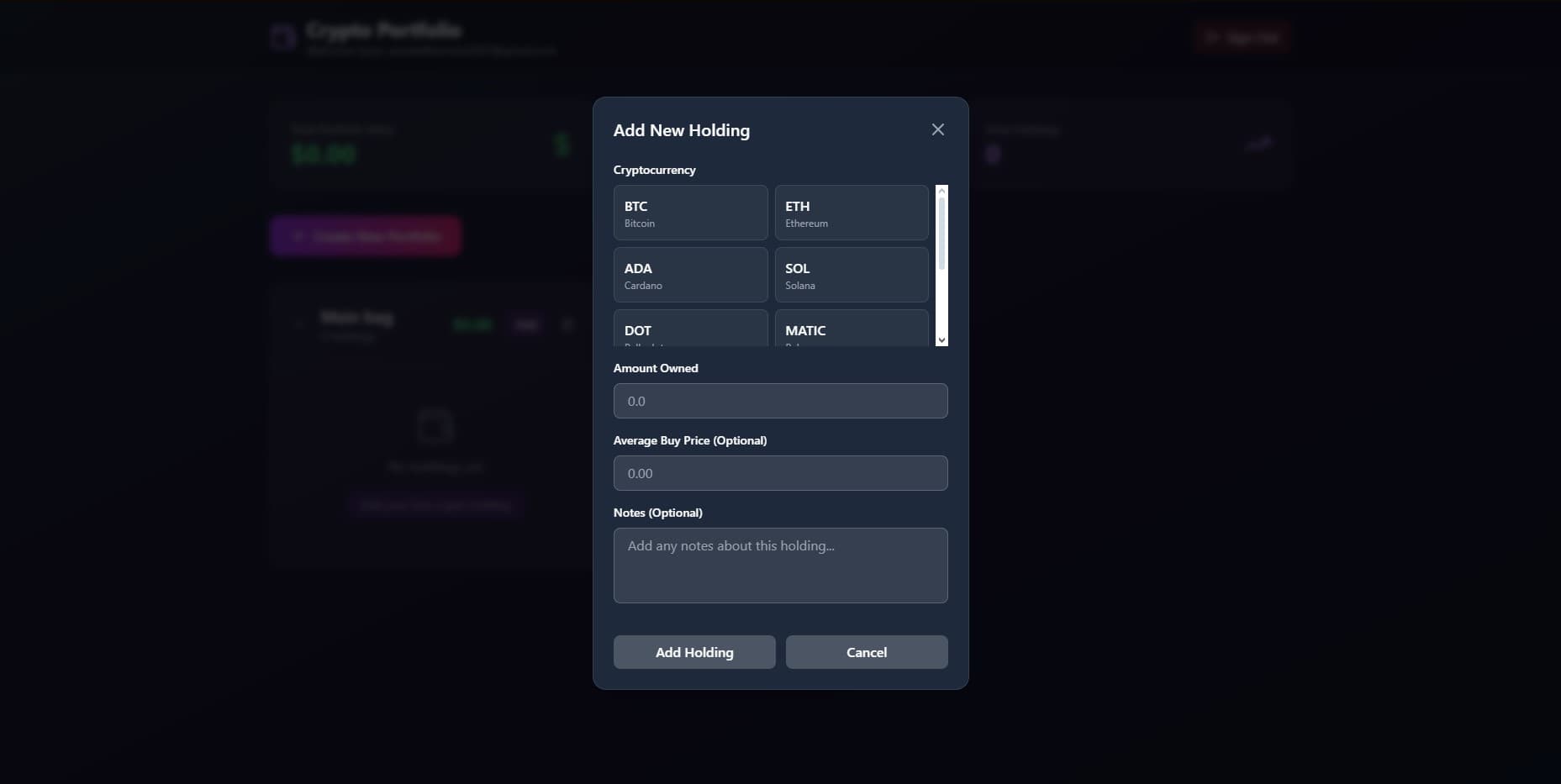Screen dimensions: 1561x784
Task: Click the chart icon near Total Holdings
Action: point(1260,143)
